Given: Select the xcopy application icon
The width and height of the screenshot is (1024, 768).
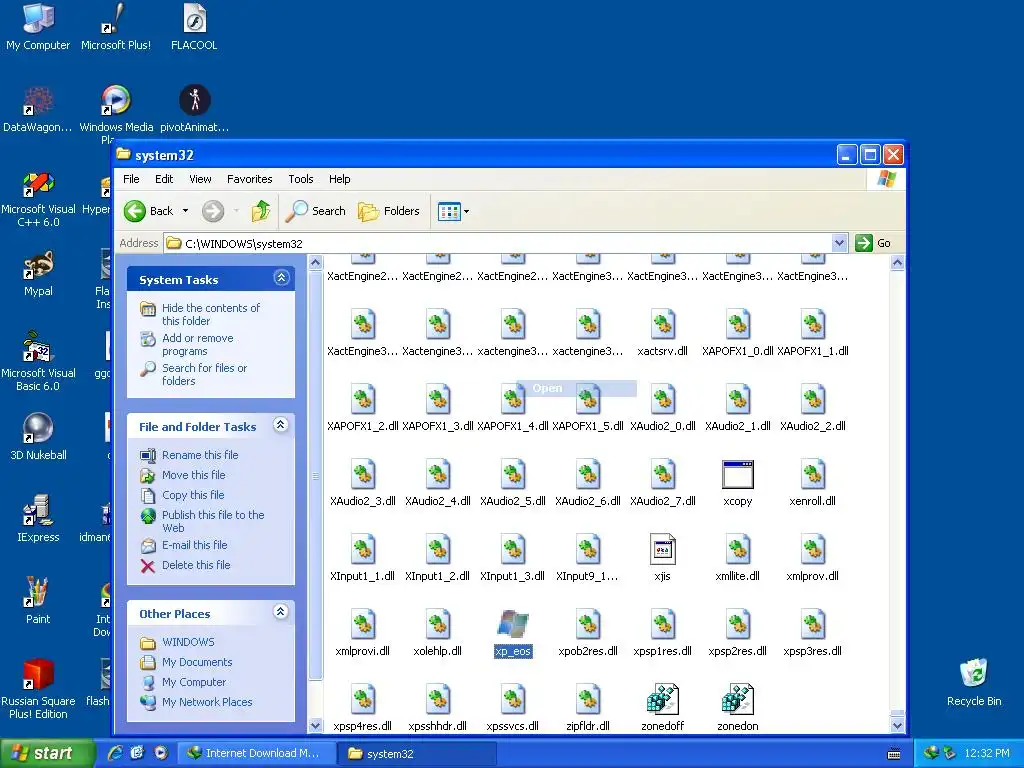Looking at the screenshot, I should (x=737, y=475).
